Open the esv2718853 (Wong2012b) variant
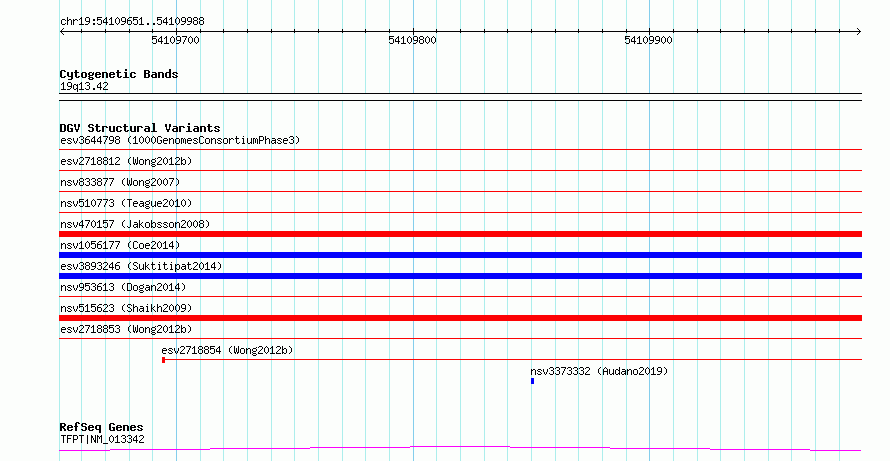This screenshot has width=890, height=461. 126,329
